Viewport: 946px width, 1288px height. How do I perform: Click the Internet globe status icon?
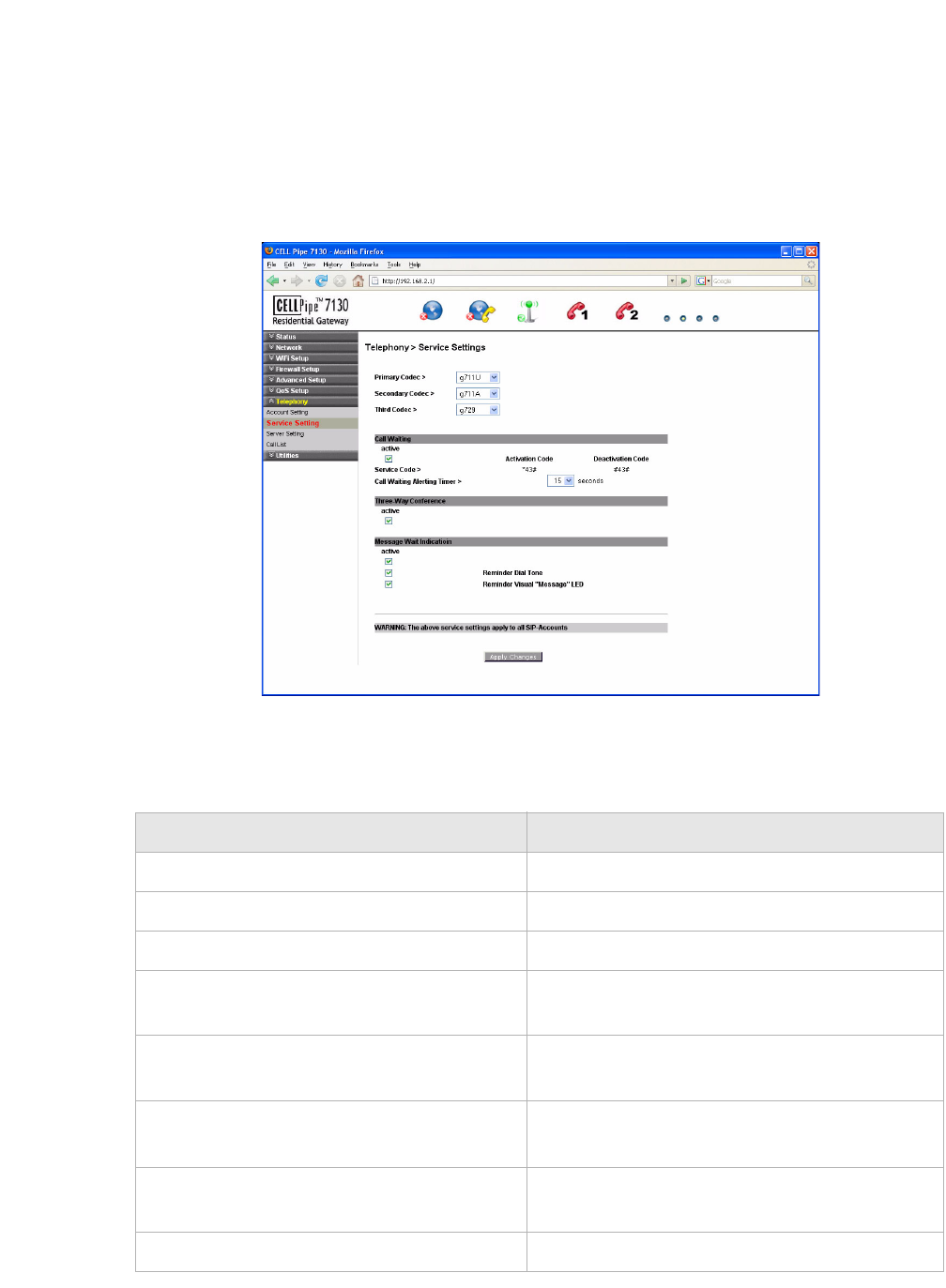pos(432,311)
